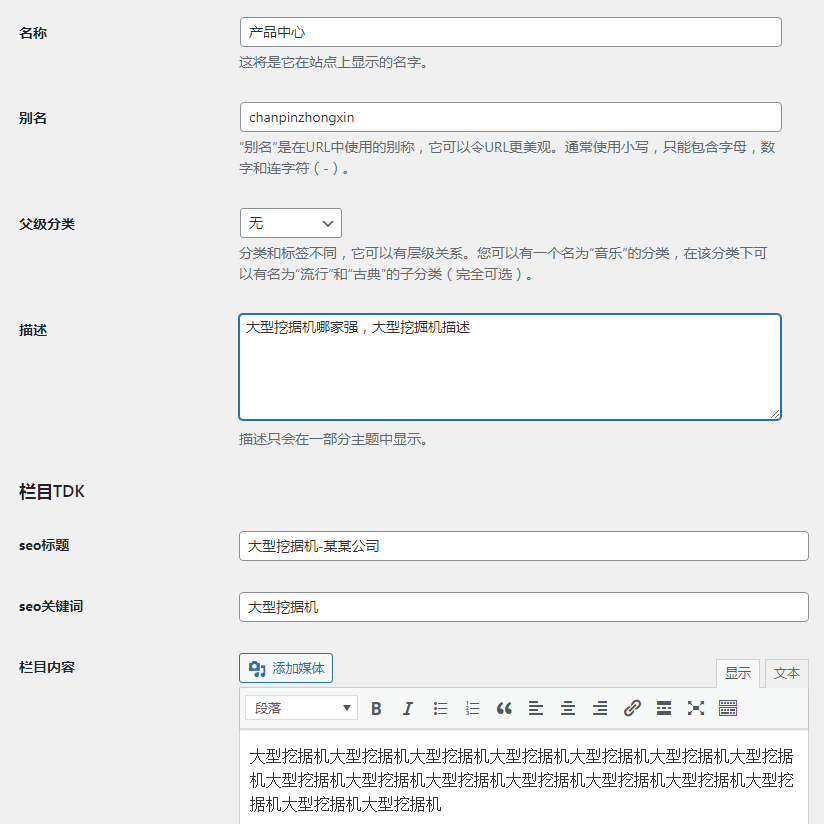Set text alignment to left
The height and width of the screenshot is (824, 824).
tap(536, 708)
